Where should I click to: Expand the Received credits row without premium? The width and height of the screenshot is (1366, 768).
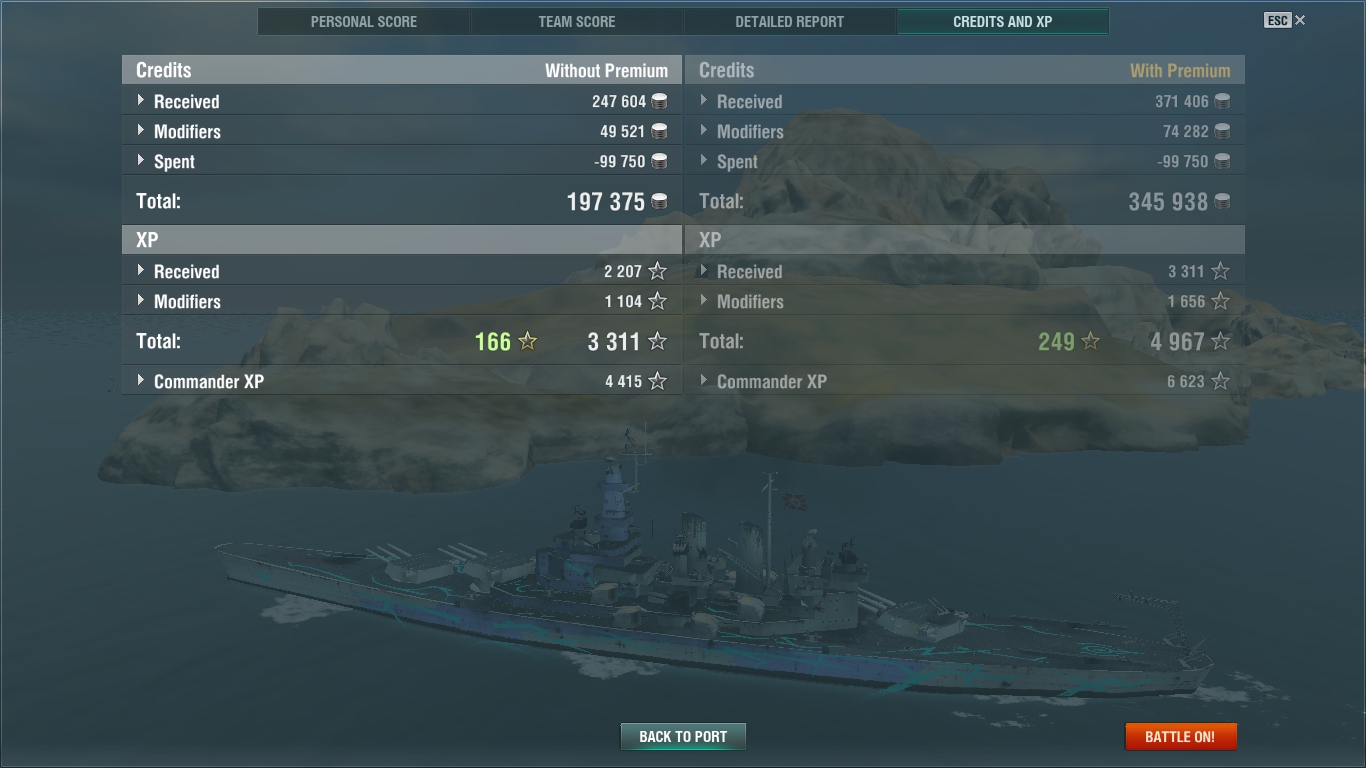(x=402, y=101)
